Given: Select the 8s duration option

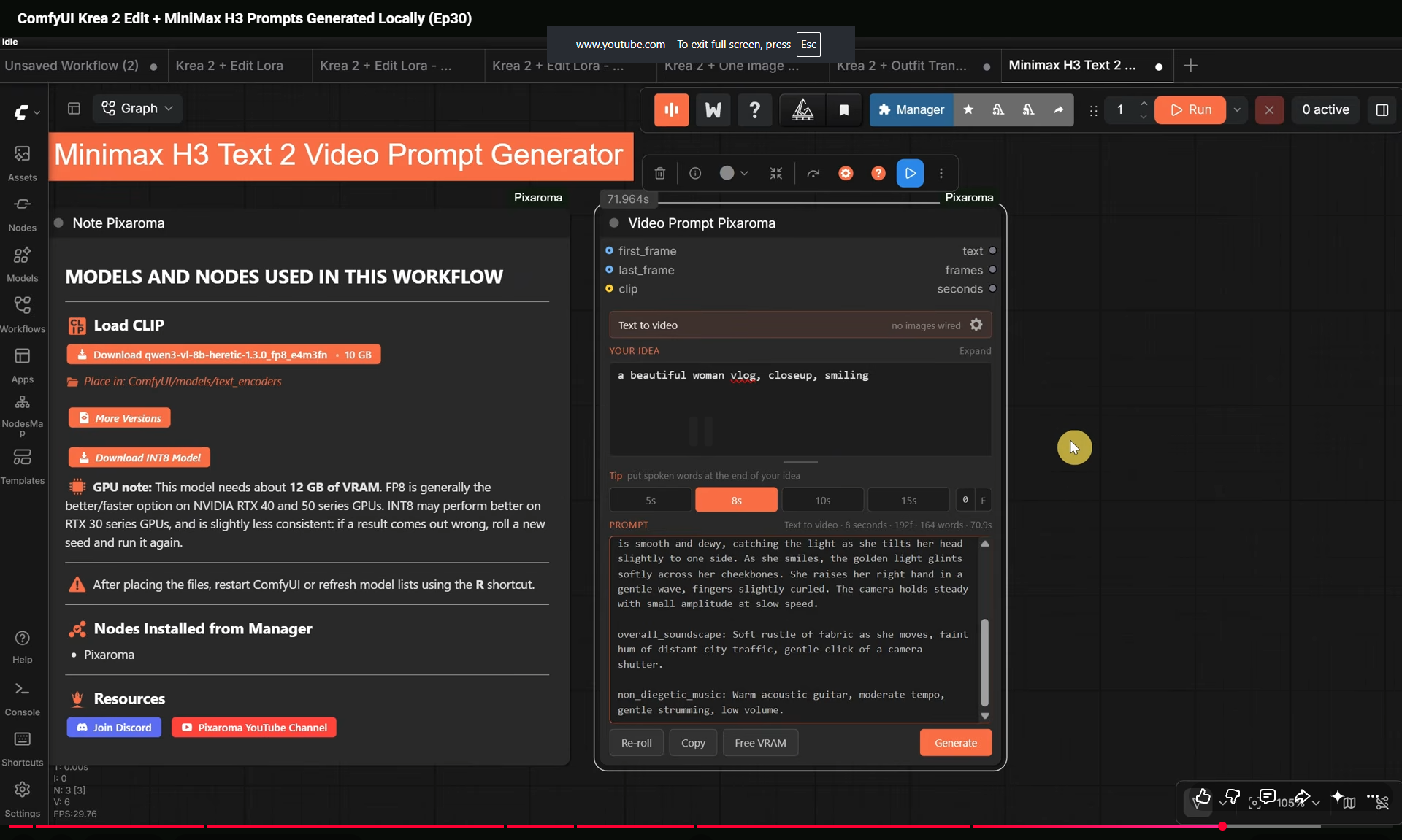Looking at the screenshot, I should pos(736,500).
